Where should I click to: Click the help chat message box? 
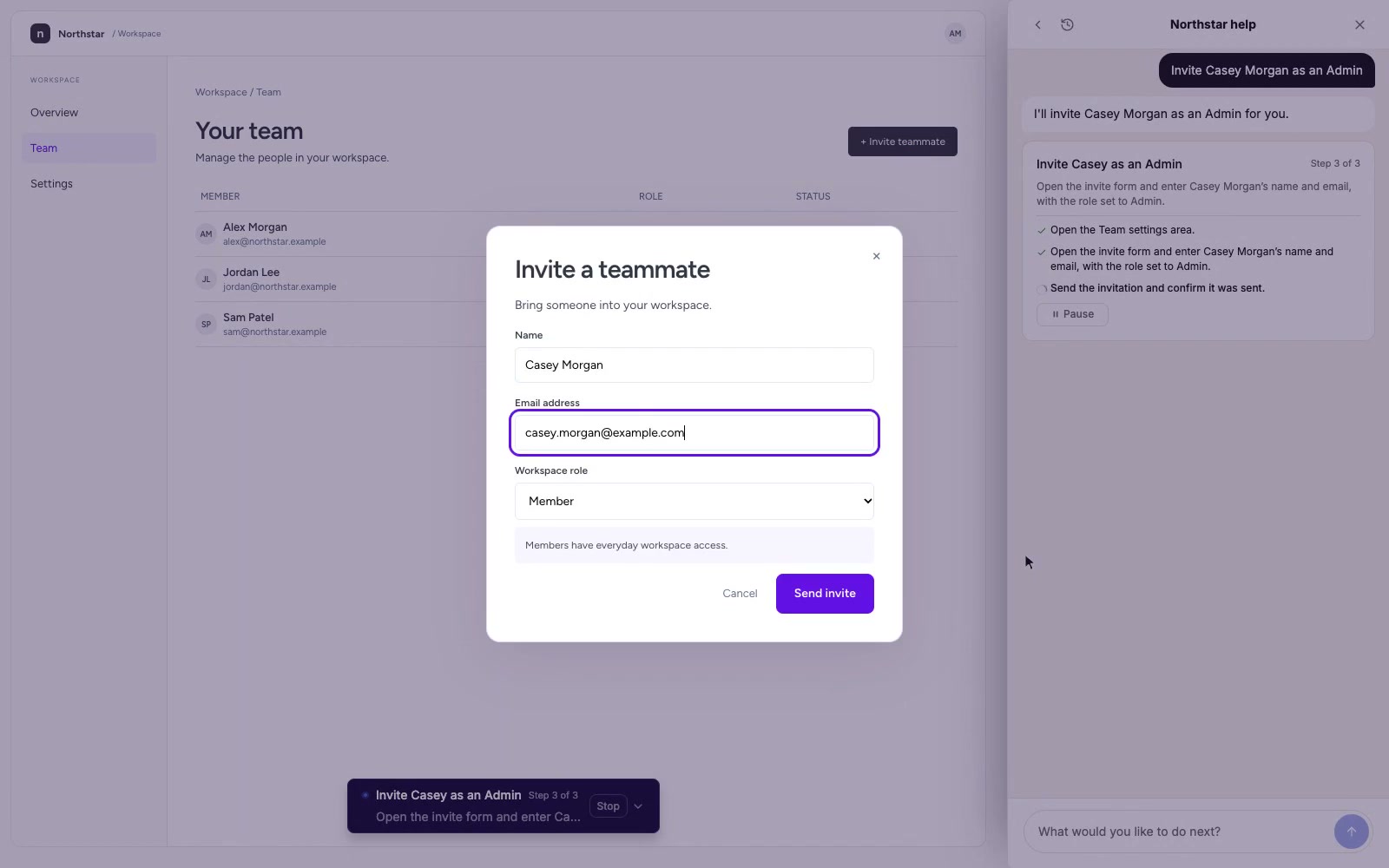coord(1178,832)
